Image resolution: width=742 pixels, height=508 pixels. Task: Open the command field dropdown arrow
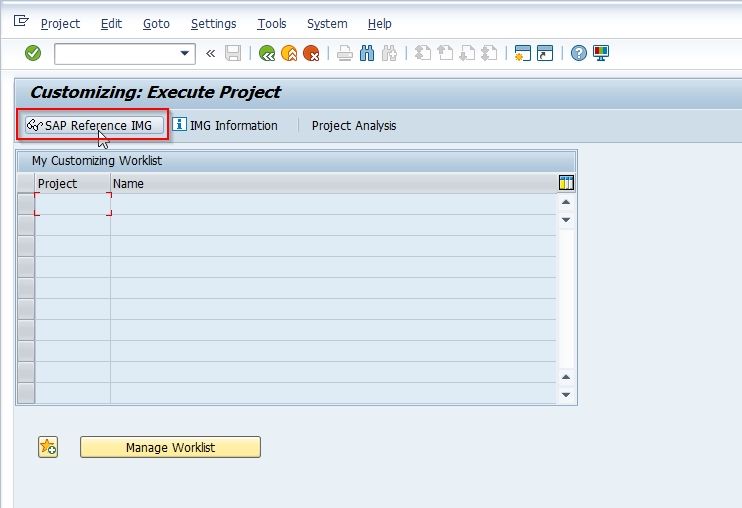point(185,53)
